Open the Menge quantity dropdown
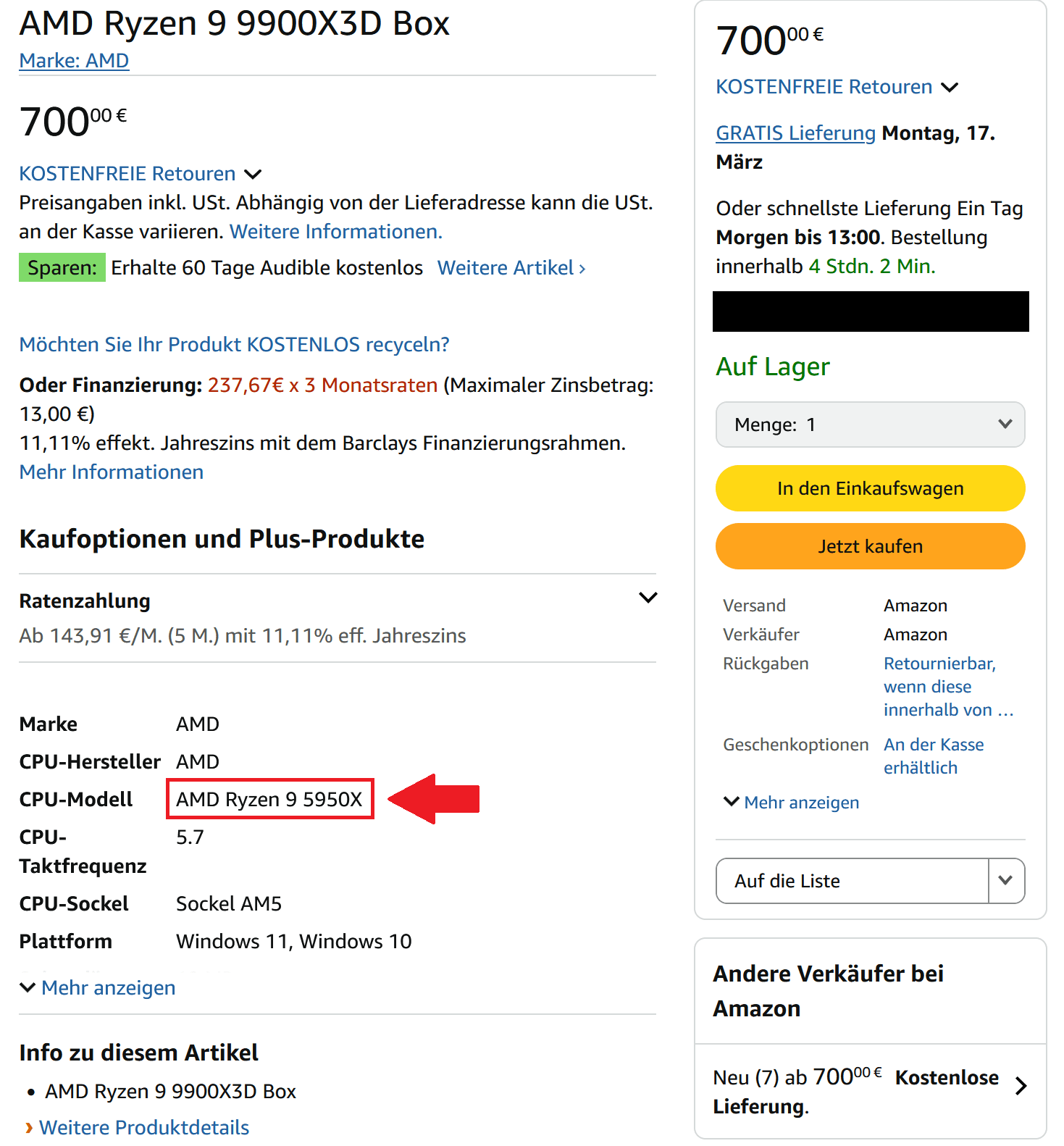 tap(870, 424)
